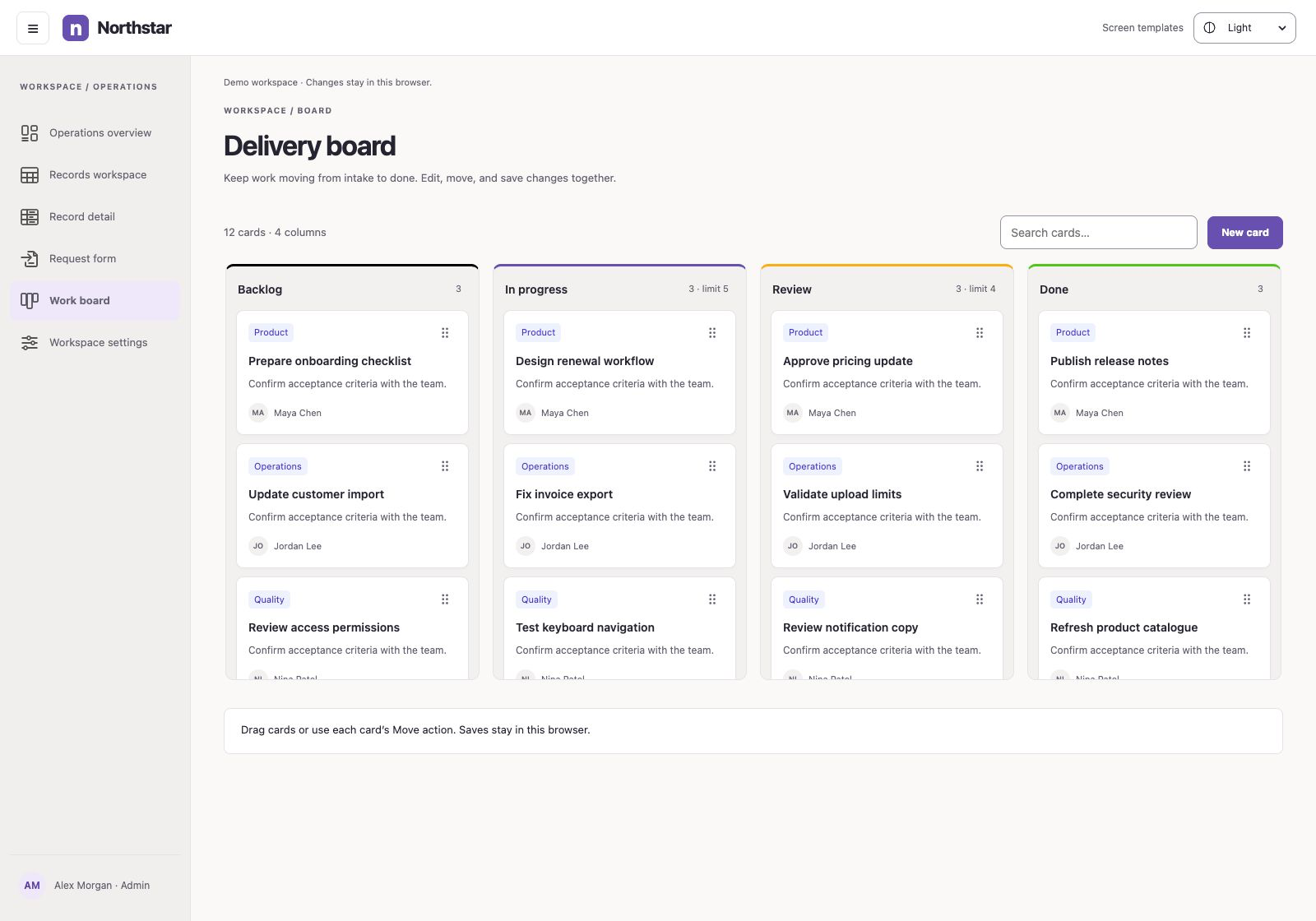Click the New card button
1316x921 pixels.
[x=1244, y=233]
